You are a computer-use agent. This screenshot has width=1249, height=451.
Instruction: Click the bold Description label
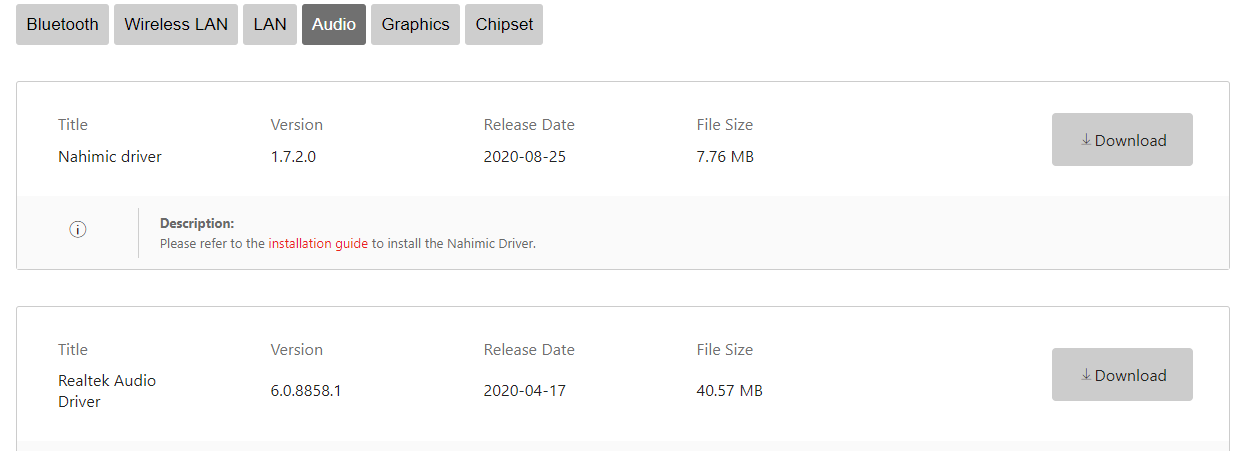click(197, 223)
